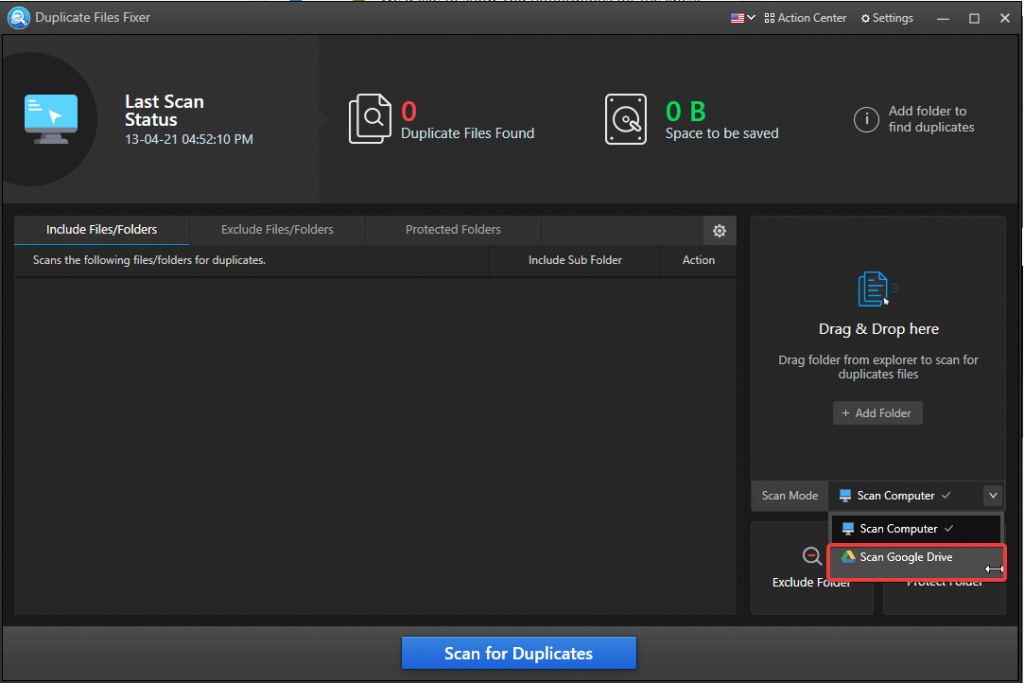Click the Include Sub Folder column header
This screenshot has width=1024, height=683.
(x=575, y=260)
